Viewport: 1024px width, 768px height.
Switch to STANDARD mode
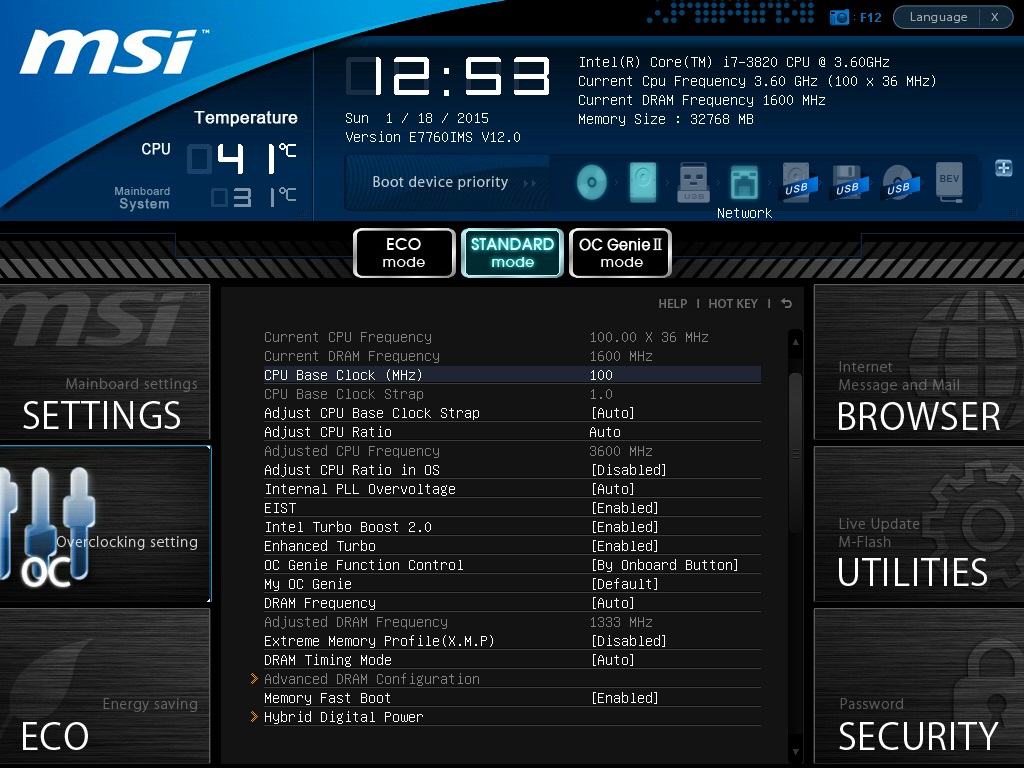[x=512, y=253]
